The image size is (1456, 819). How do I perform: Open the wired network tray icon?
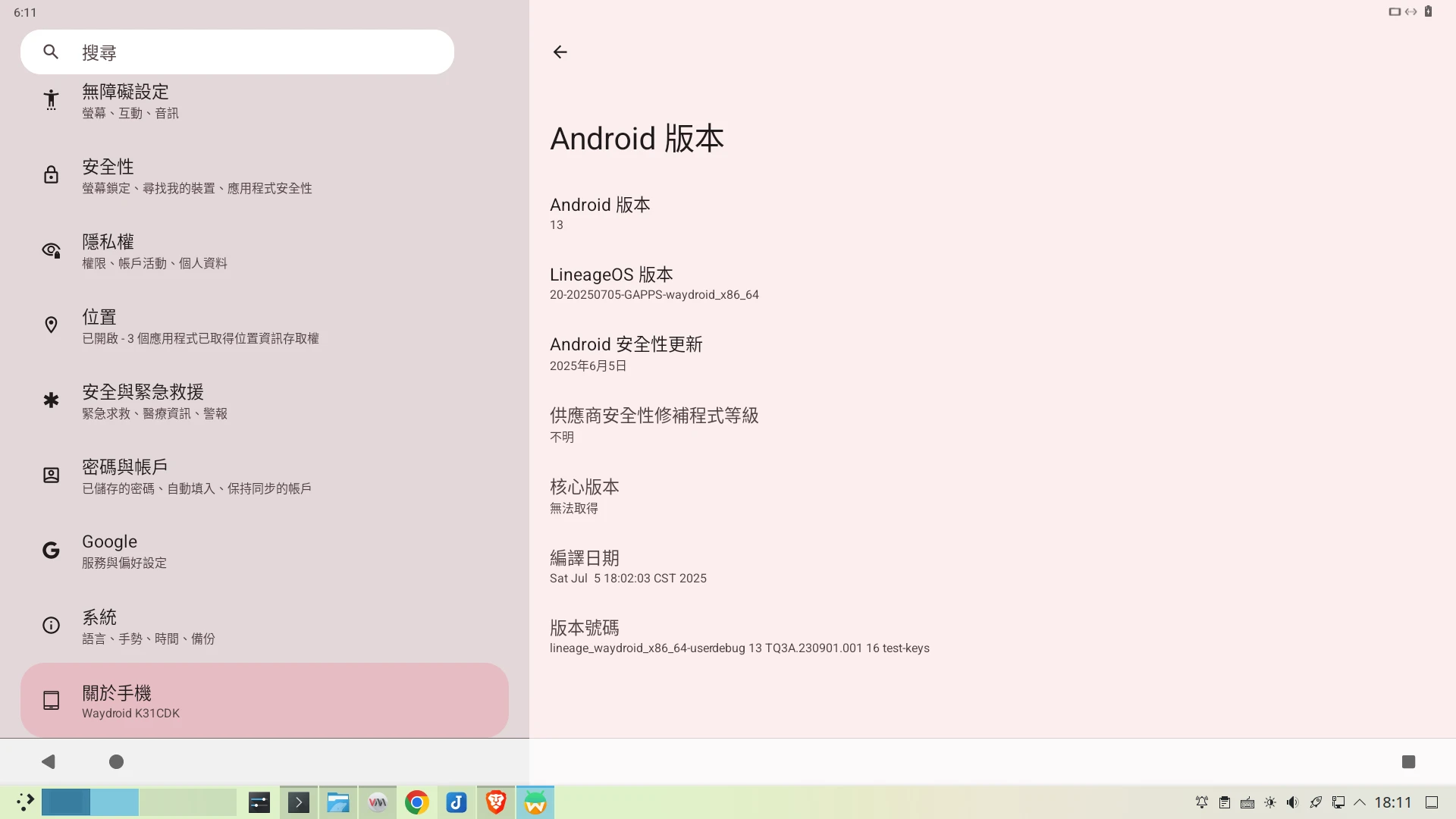[x=1338, y=802]
